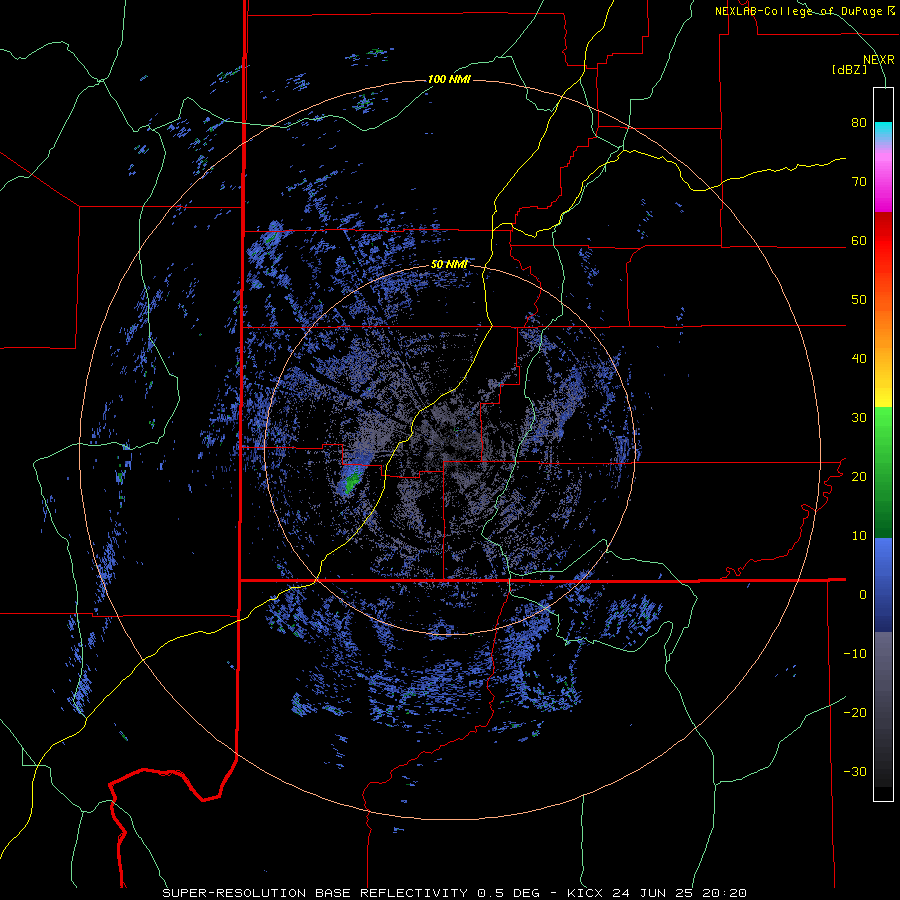This screenshot has height=900, width=900.
Task: Click the 0 dBZ tick label on the scale
Action: 863,595
